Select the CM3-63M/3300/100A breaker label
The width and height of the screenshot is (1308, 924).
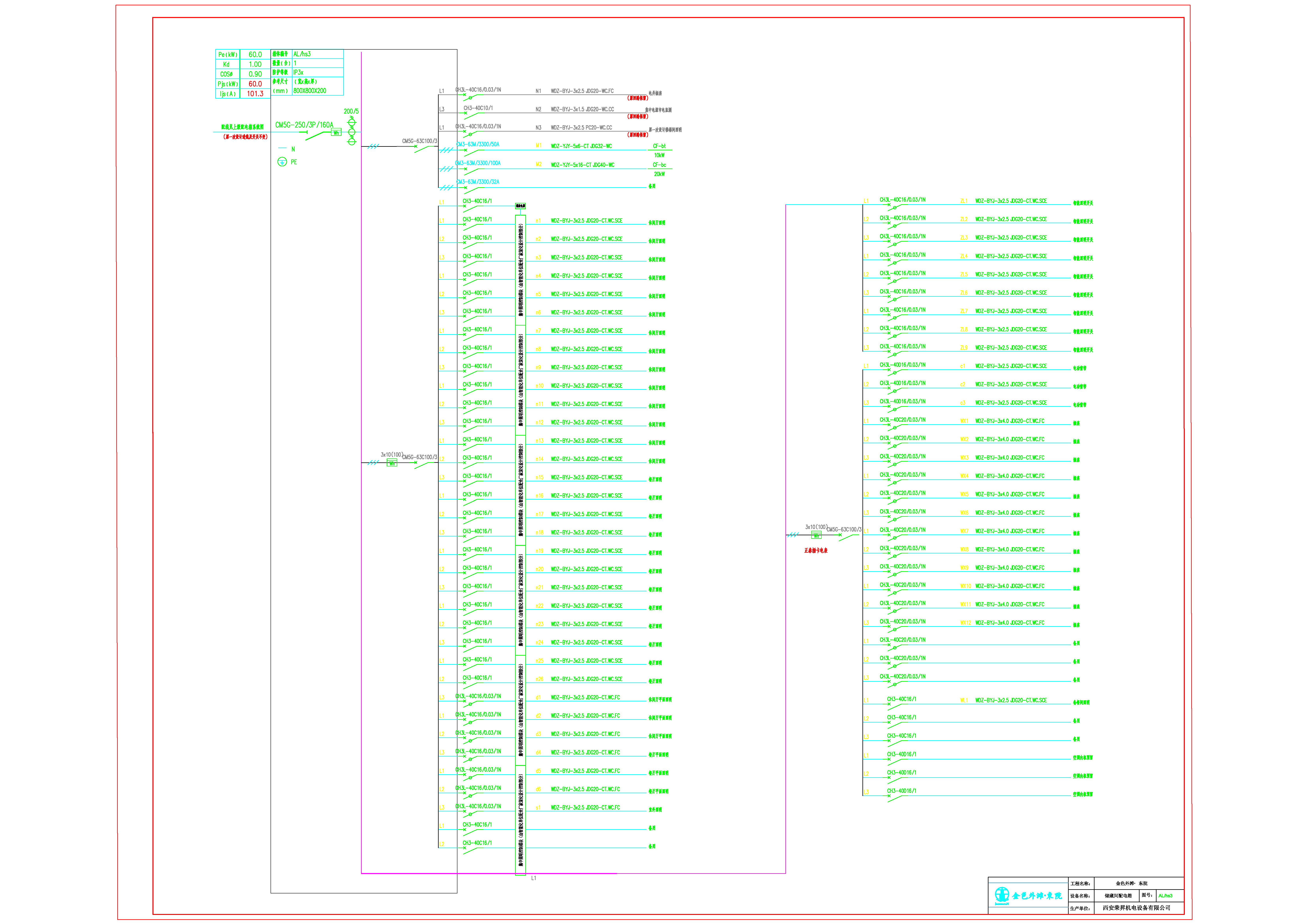point(478,163)
